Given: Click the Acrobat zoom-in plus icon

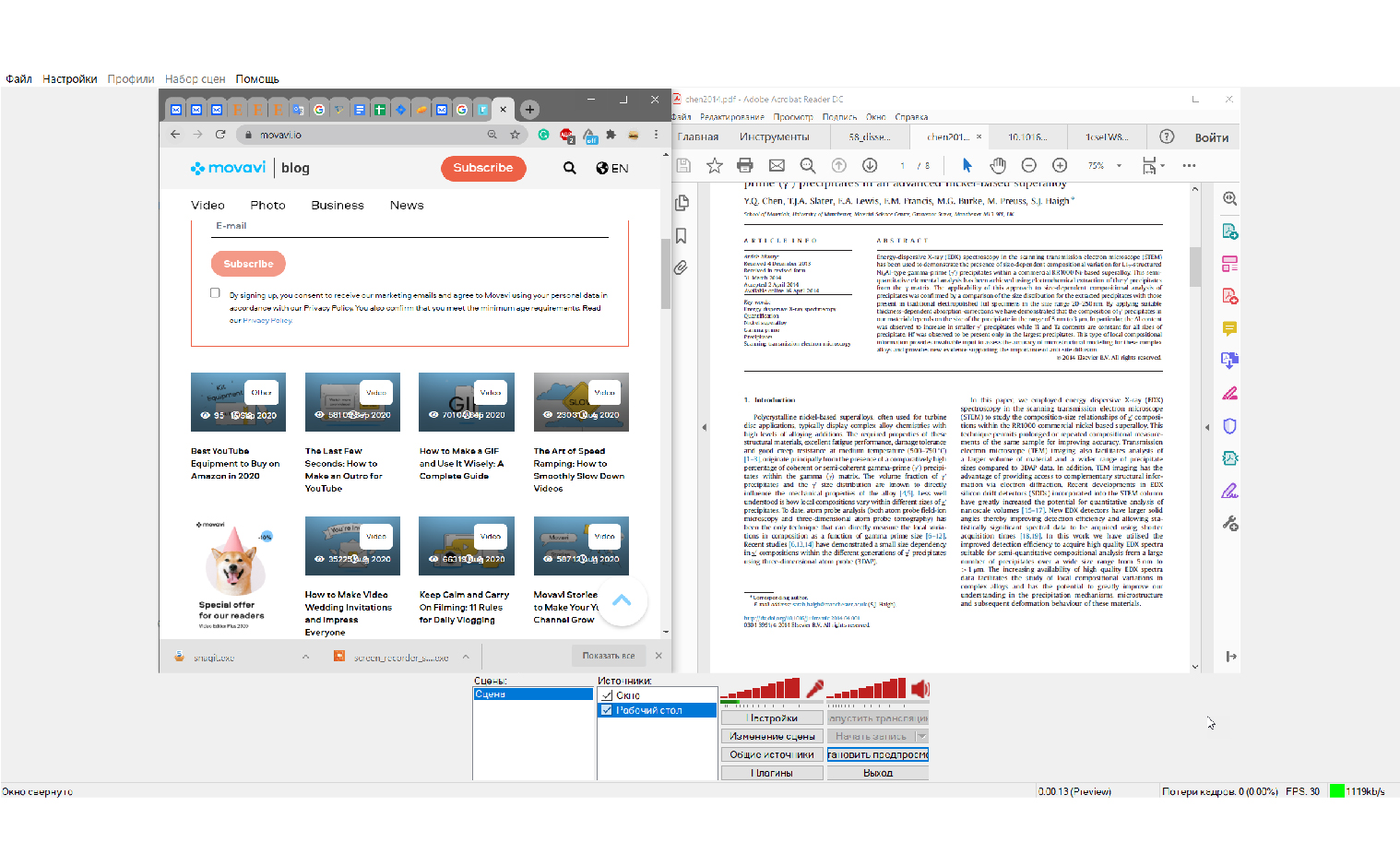Looking at the screenshot, I should [x=1060, y=166].
